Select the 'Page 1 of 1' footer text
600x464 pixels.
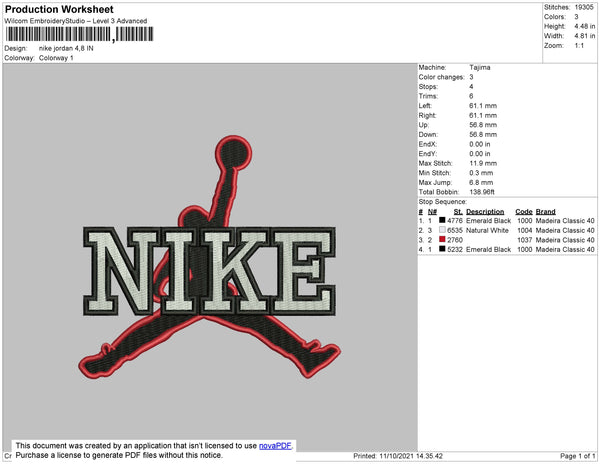click(x=578, y=456)
